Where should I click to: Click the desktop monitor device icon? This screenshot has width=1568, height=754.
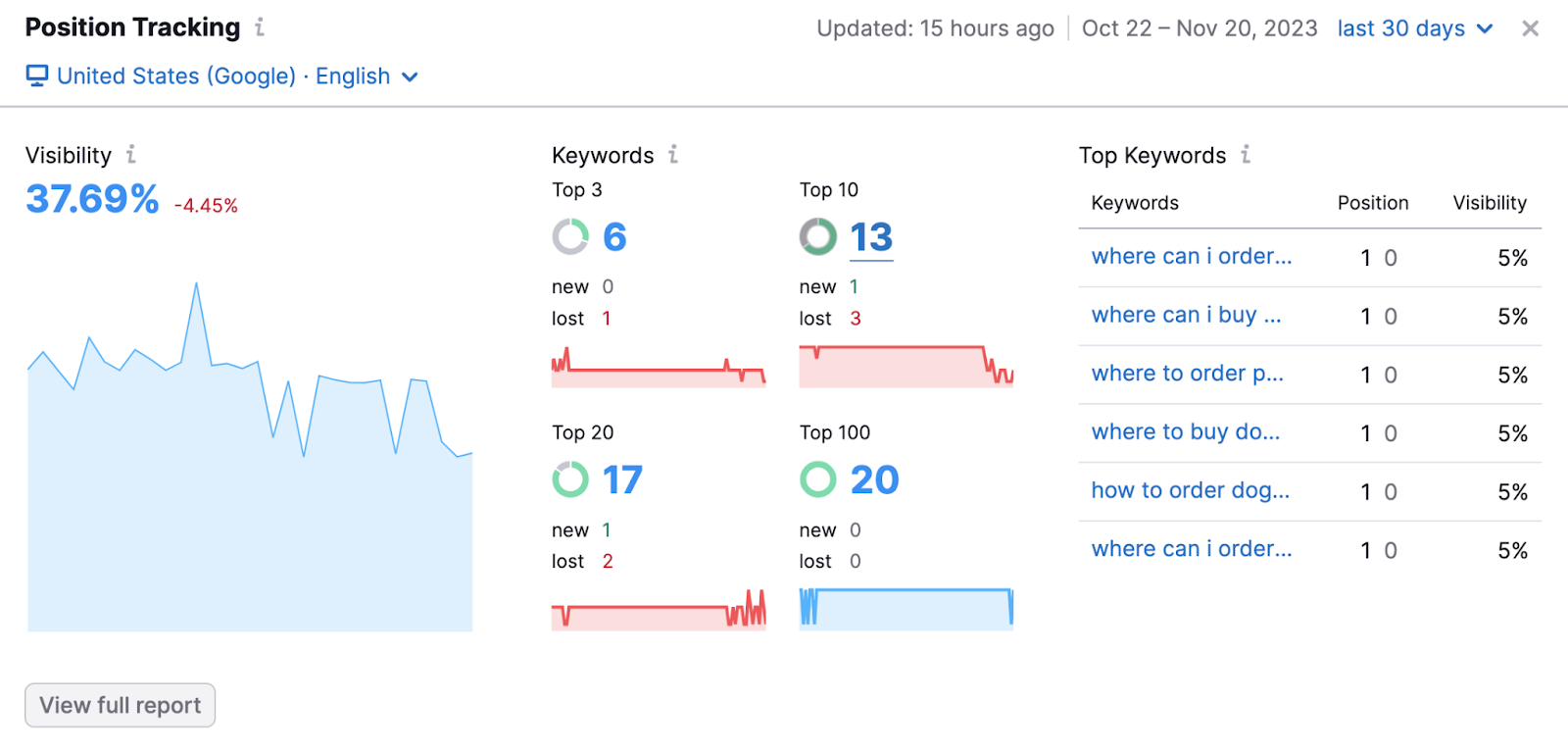pyautogui.click(x=37, y=76)
